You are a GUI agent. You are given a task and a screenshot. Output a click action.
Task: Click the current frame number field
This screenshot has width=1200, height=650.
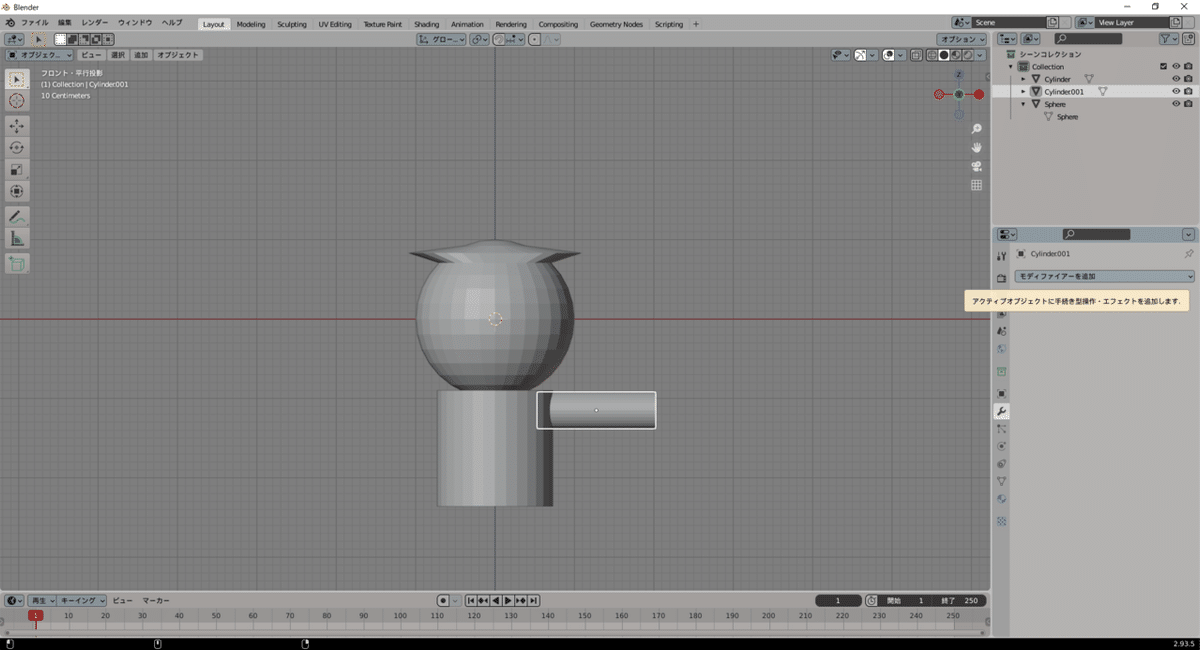pos(838,600)
